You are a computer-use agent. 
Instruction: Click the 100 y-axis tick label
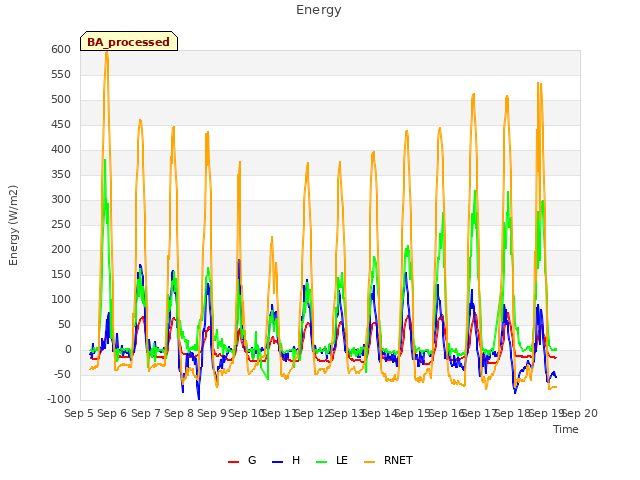click(x=61, y=300)
